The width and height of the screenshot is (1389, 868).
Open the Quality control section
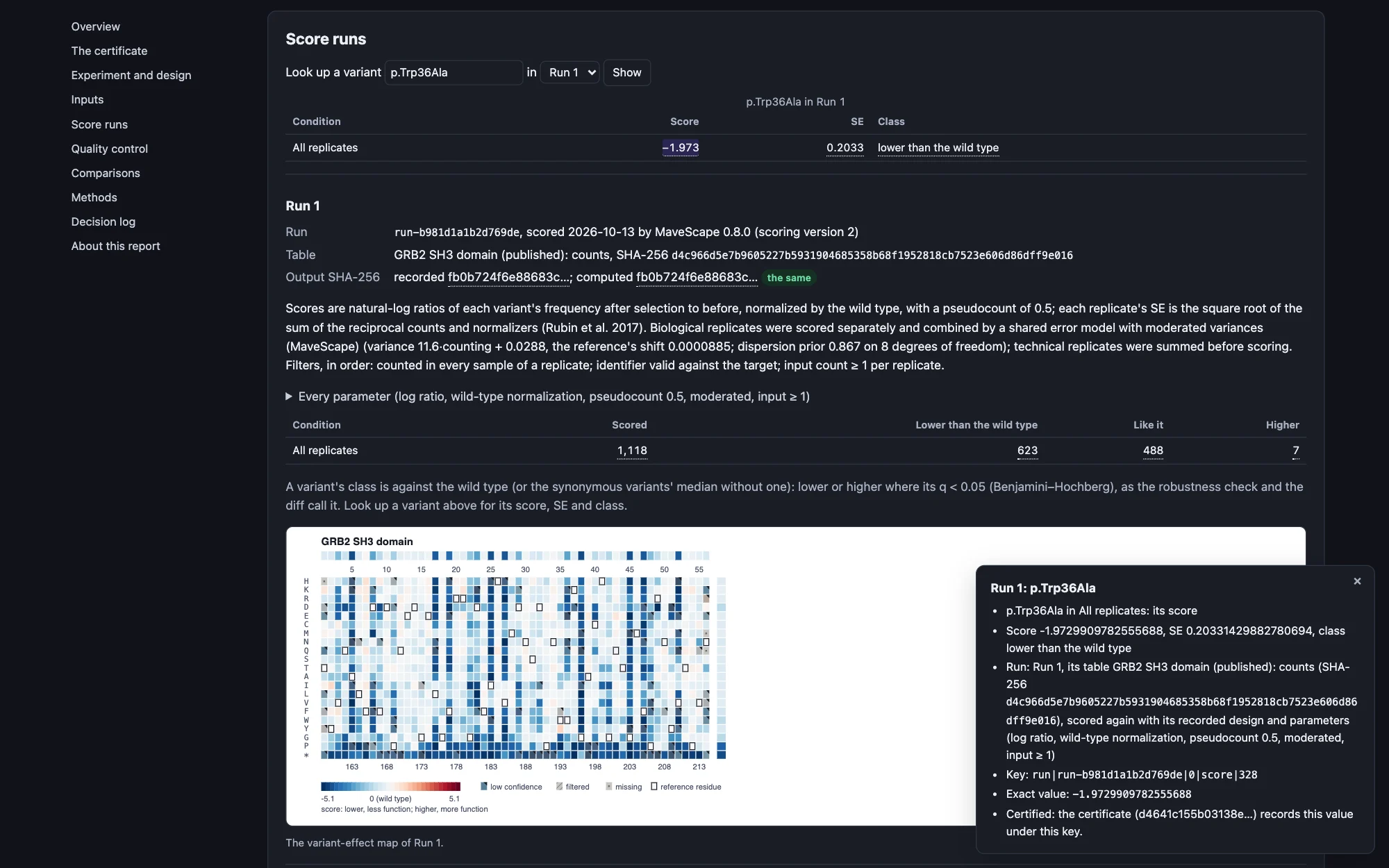click(110, 149)
